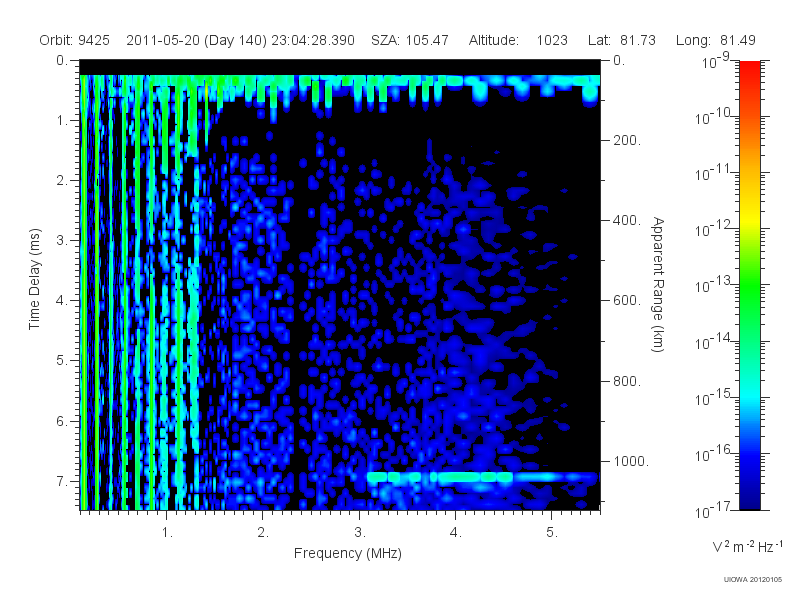
Task: Click the 'Orbit: 9425' header text
Action: point(74,40)
